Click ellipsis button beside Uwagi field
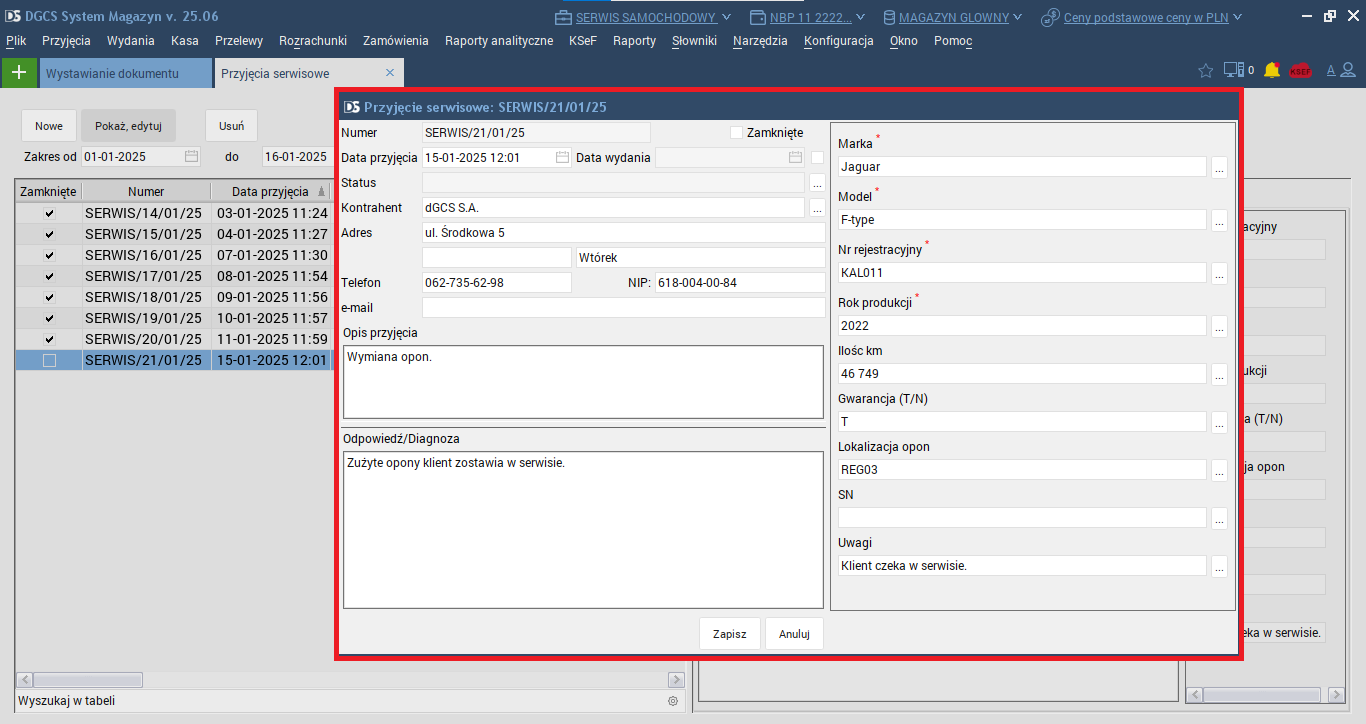Image resolution: width=1366 pixels, height=724 pixels. pyautogui.click(x=1219, y=566)
